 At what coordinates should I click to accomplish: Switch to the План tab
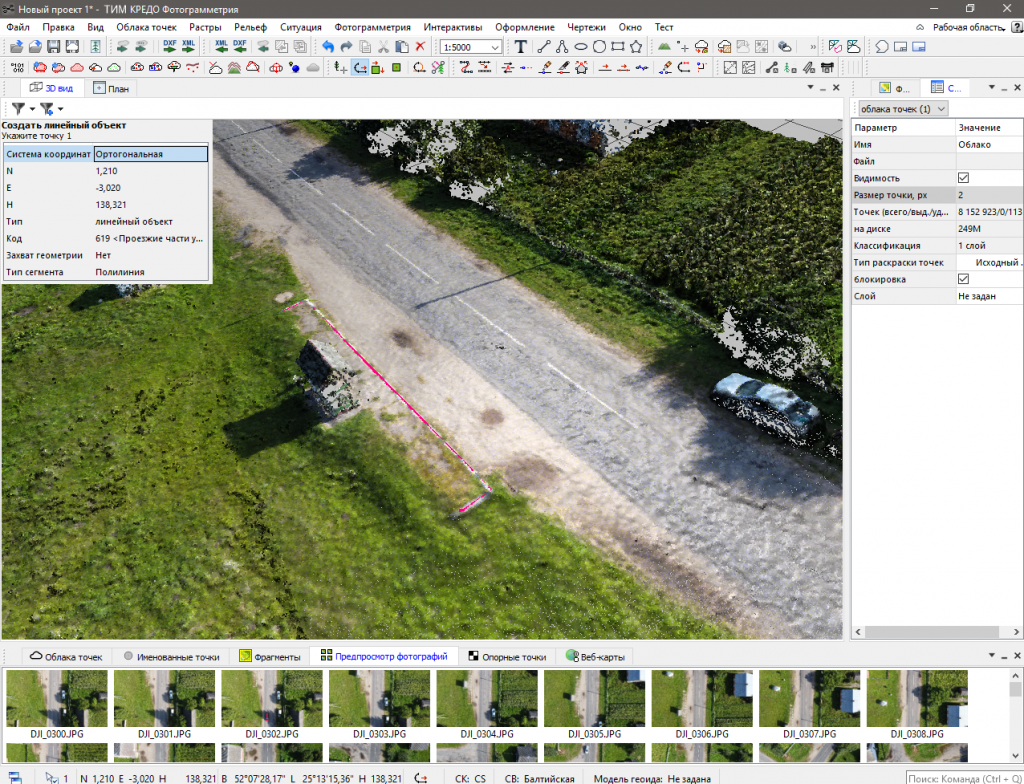coord(111,88)
